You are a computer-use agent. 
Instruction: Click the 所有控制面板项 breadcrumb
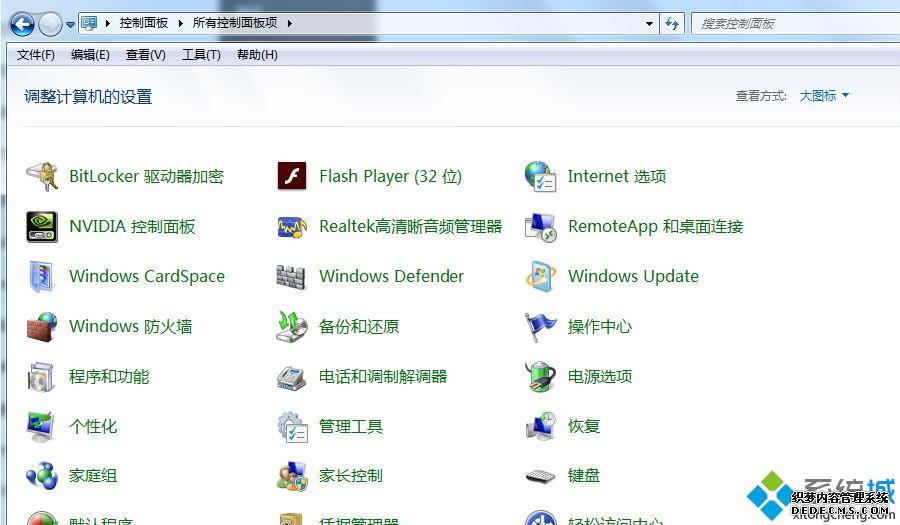point(235,23)
